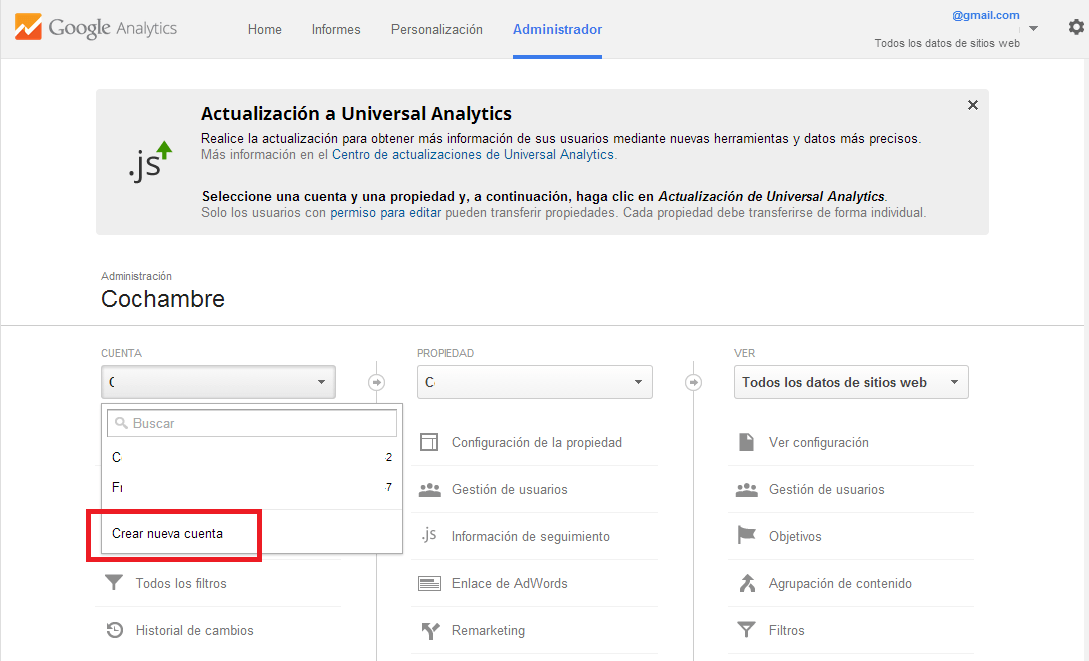Open Ver configuración
The height and width of the screenshot is (661, 1089).
point(819,442)
